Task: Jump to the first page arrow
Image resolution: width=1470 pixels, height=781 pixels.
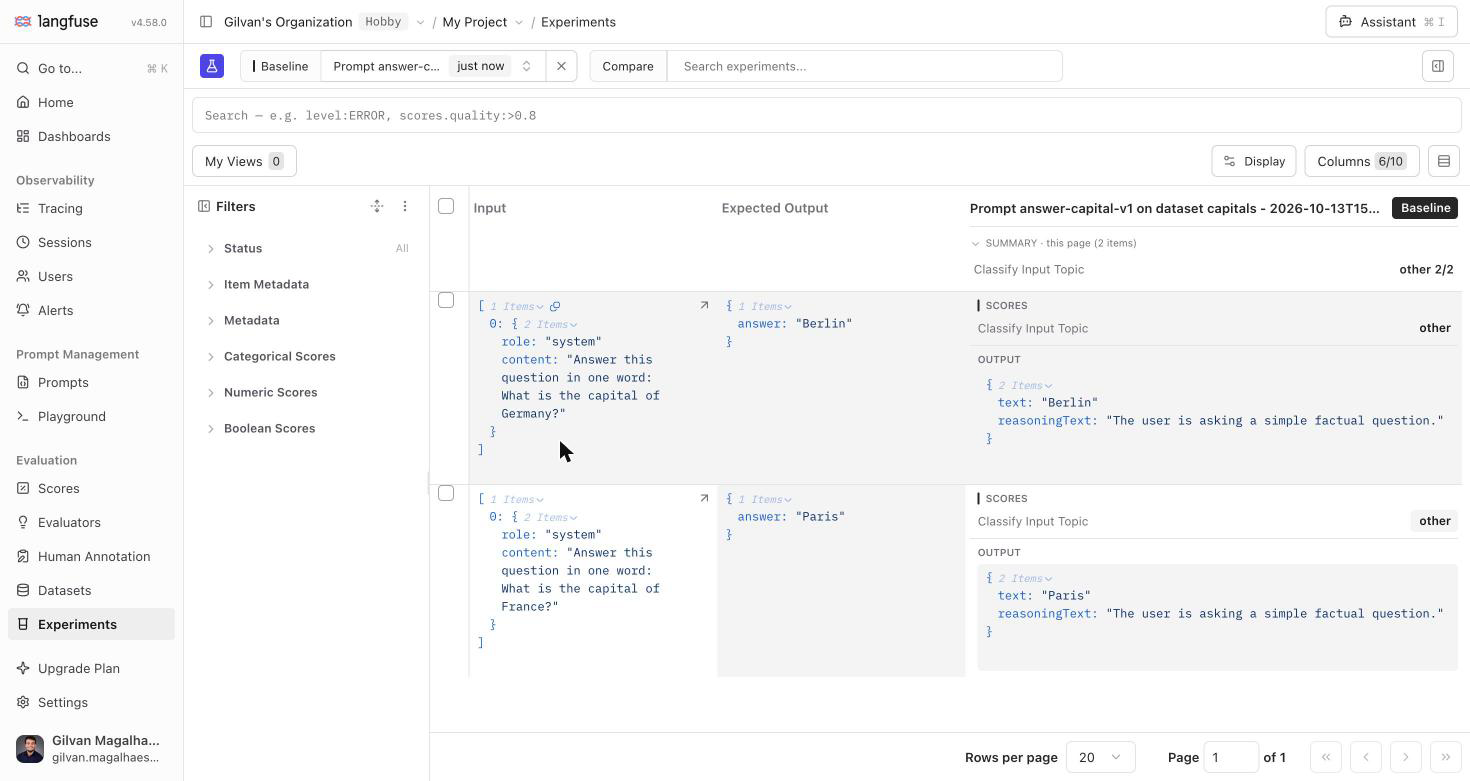Action: [x=1325, y=757]
